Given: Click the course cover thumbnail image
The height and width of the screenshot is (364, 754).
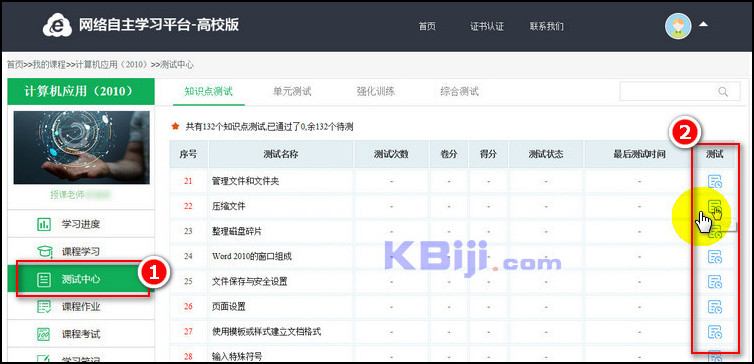Looking at the screenshot, I should (81, 148).
